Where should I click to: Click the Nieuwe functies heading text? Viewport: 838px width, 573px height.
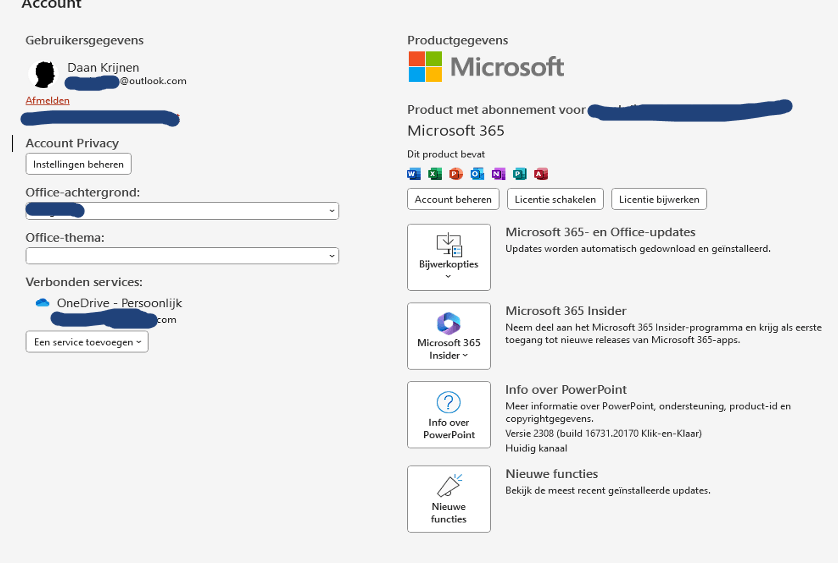tap(552, 474)
